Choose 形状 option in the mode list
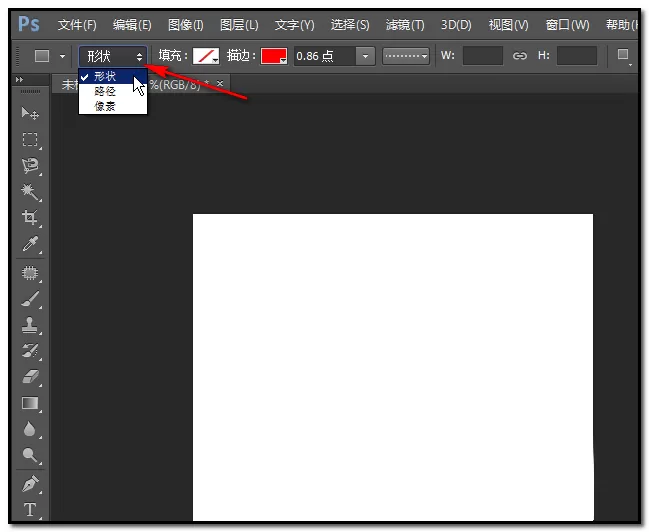Image resolution: width=649 pixels, height=532 pixels. click(x=113, y=76)
